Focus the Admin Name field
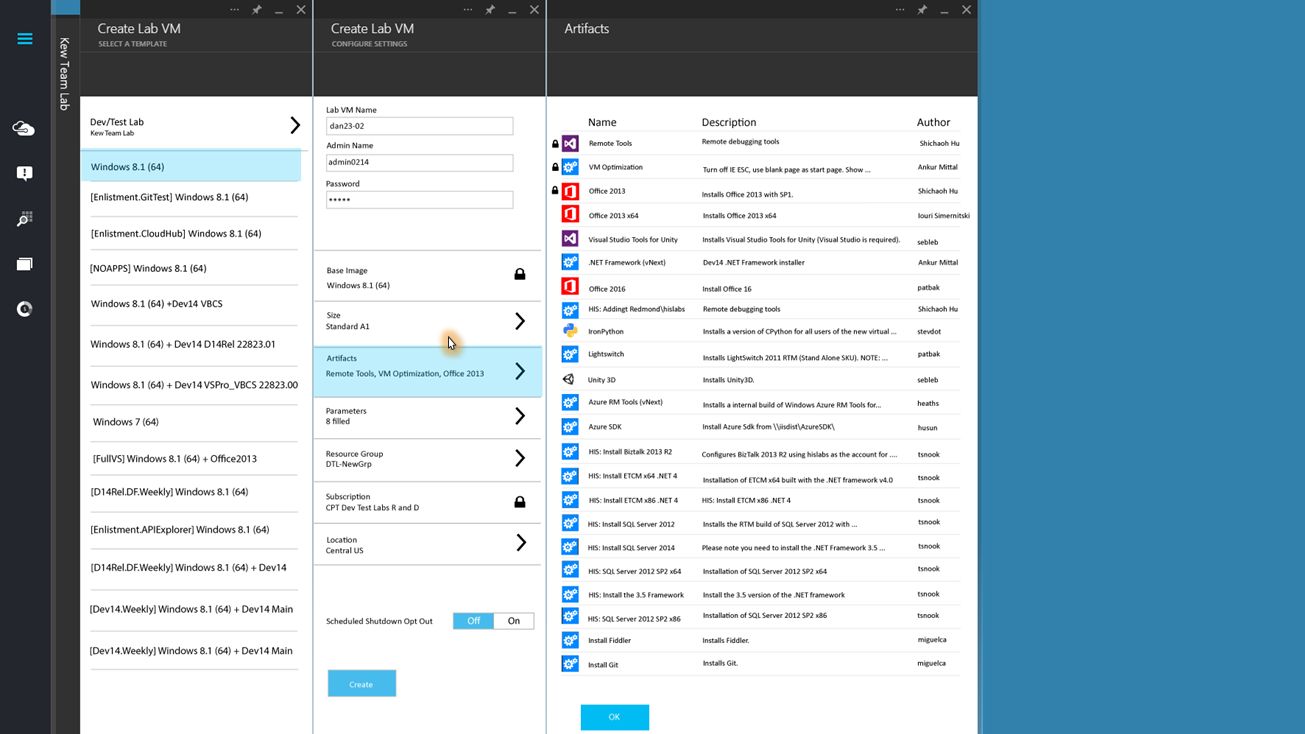This screenshot has width=1305, height=734. [x=419, y=163]
